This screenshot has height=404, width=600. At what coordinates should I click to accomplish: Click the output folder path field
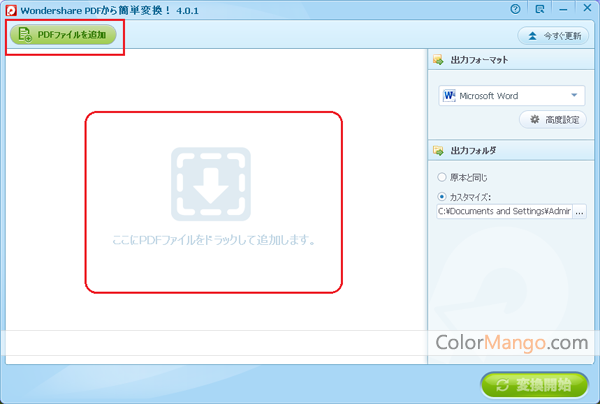[x=504, y=211]
